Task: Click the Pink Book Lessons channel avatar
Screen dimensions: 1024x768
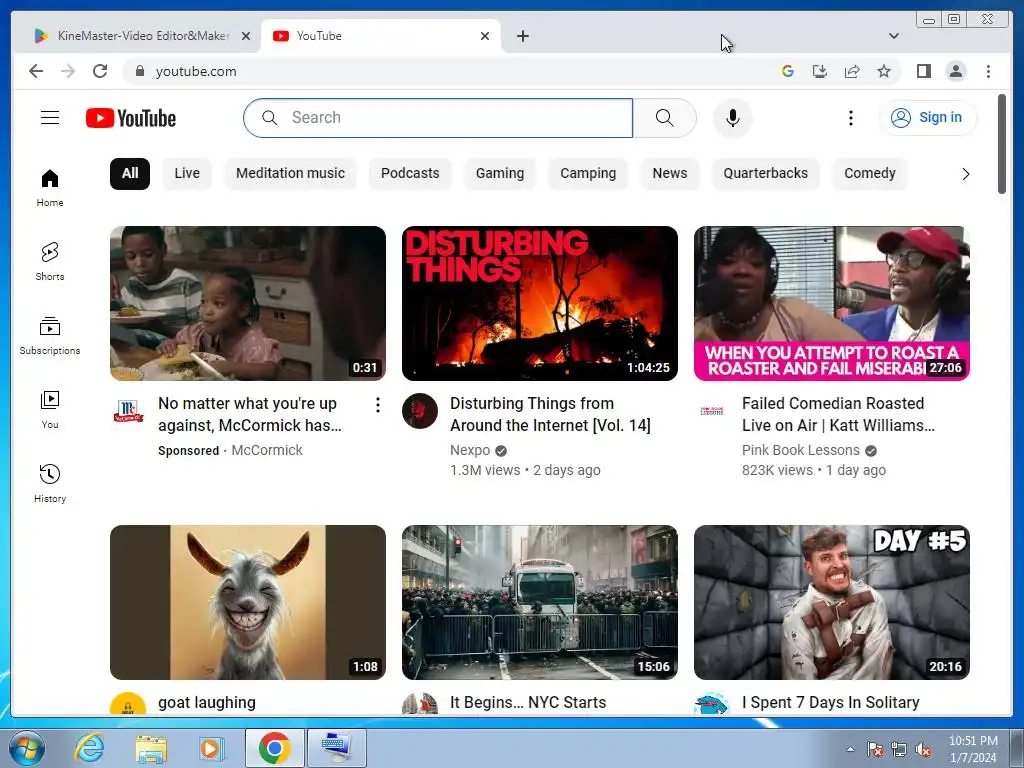Action: [x=712, y=411]
